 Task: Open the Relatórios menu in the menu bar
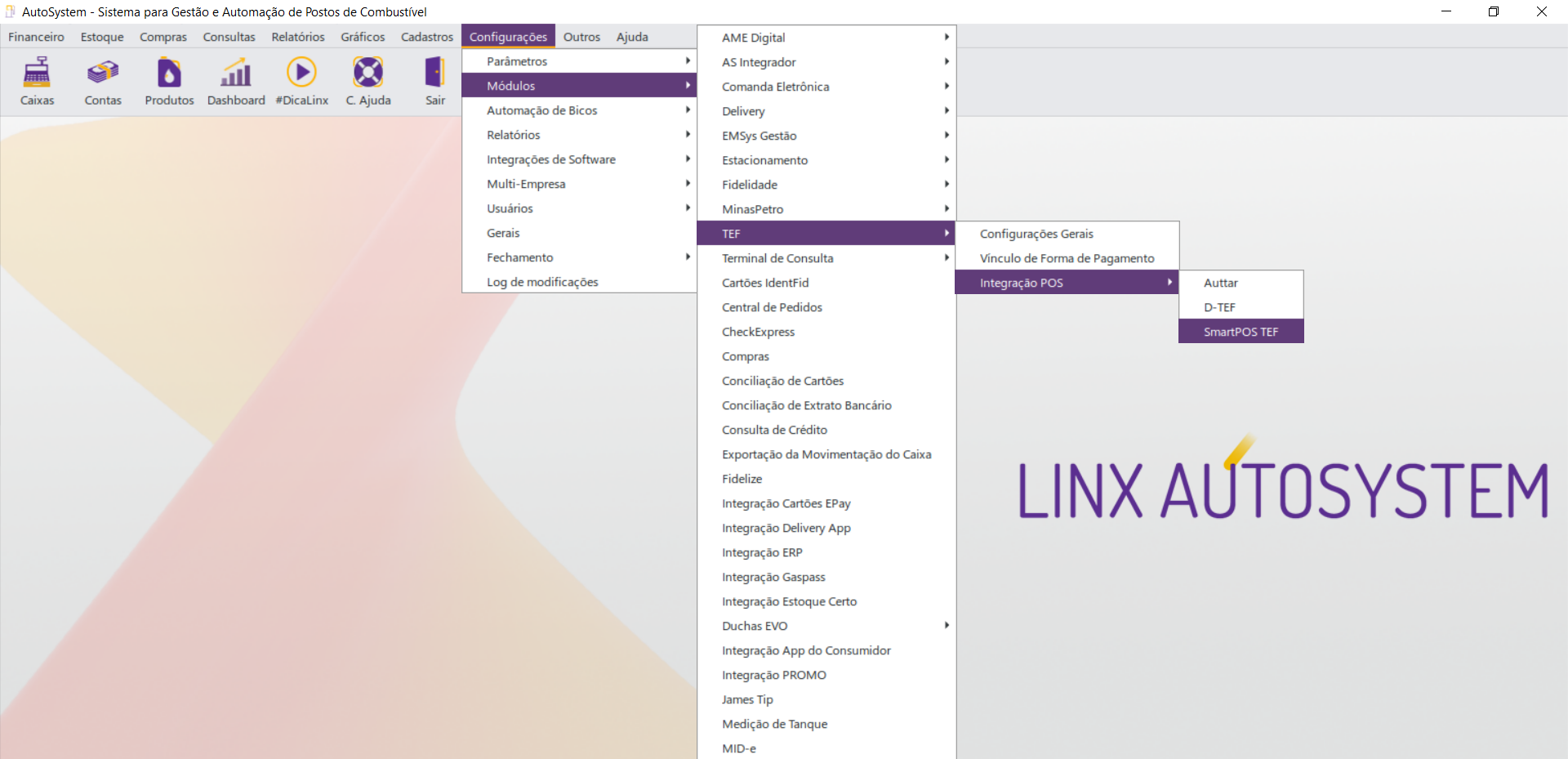tap(298, 37)
